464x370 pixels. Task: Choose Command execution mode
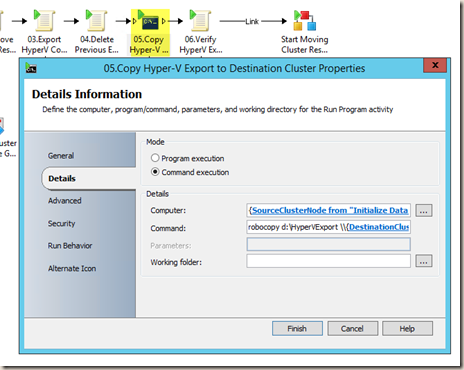click(155, 172)
